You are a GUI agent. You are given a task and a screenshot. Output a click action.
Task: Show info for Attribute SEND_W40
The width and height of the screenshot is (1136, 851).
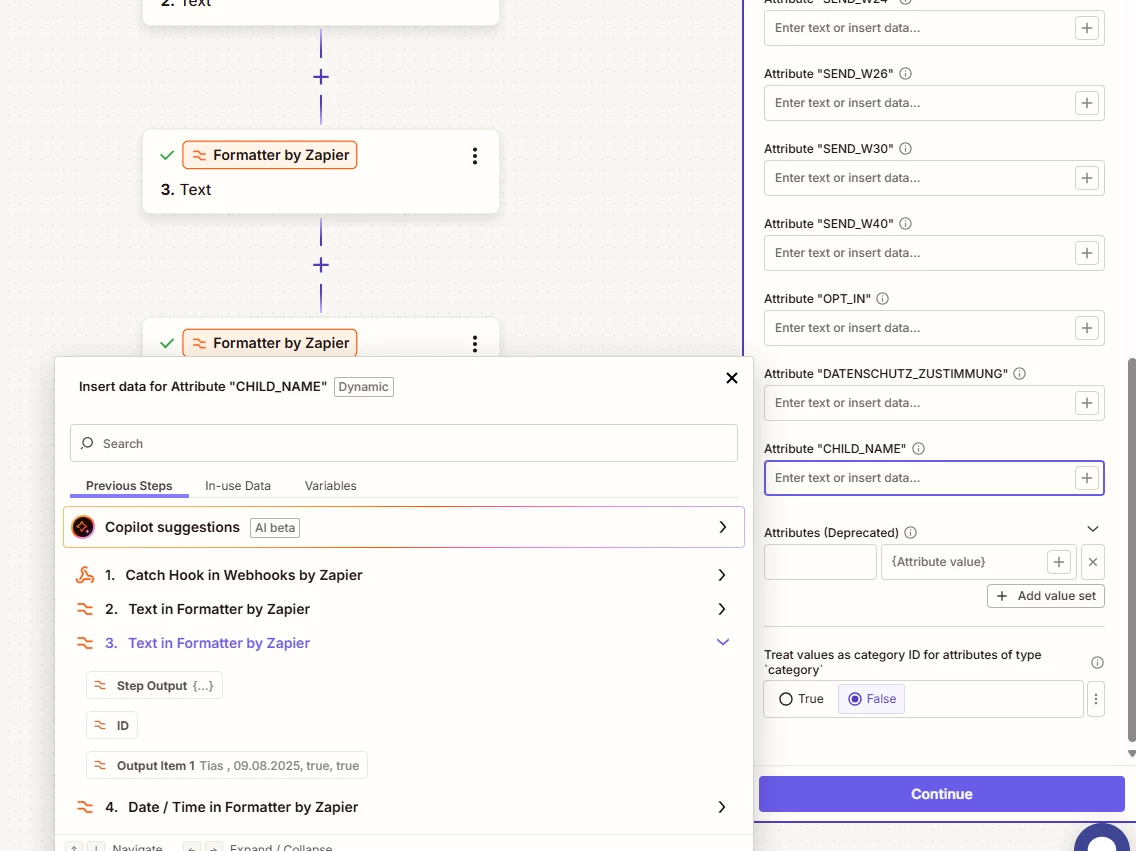point(906,224)
